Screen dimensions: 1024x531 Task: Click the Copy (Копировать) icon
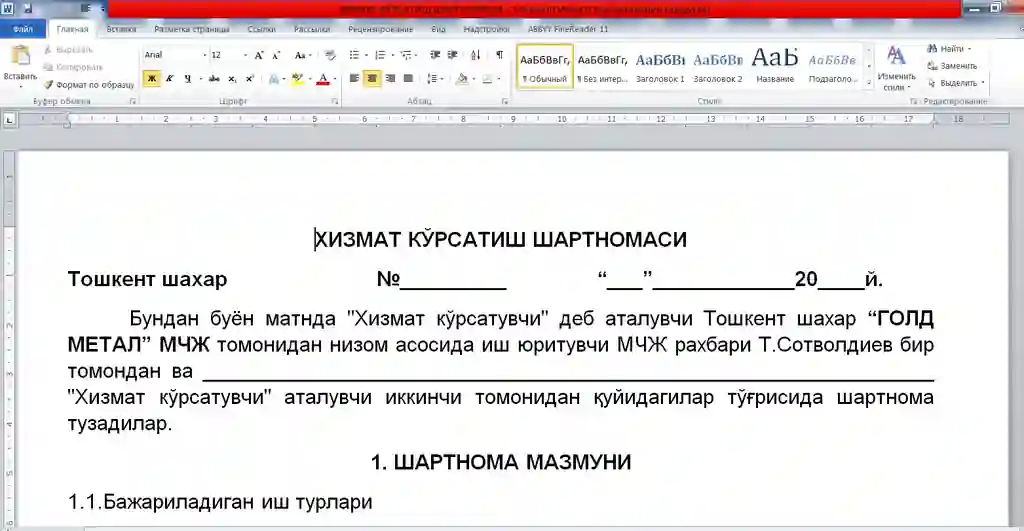tap(48, 67)
